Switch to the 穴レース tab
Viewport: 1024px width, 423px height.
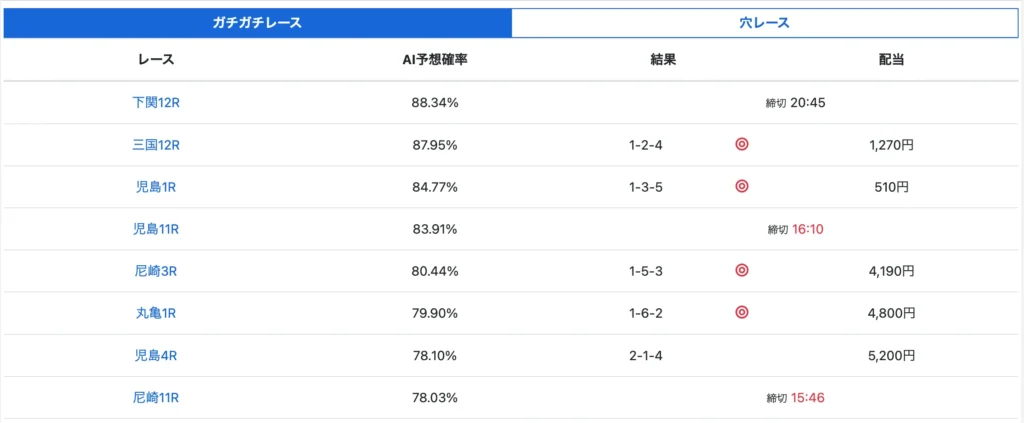tap(764, 22)
